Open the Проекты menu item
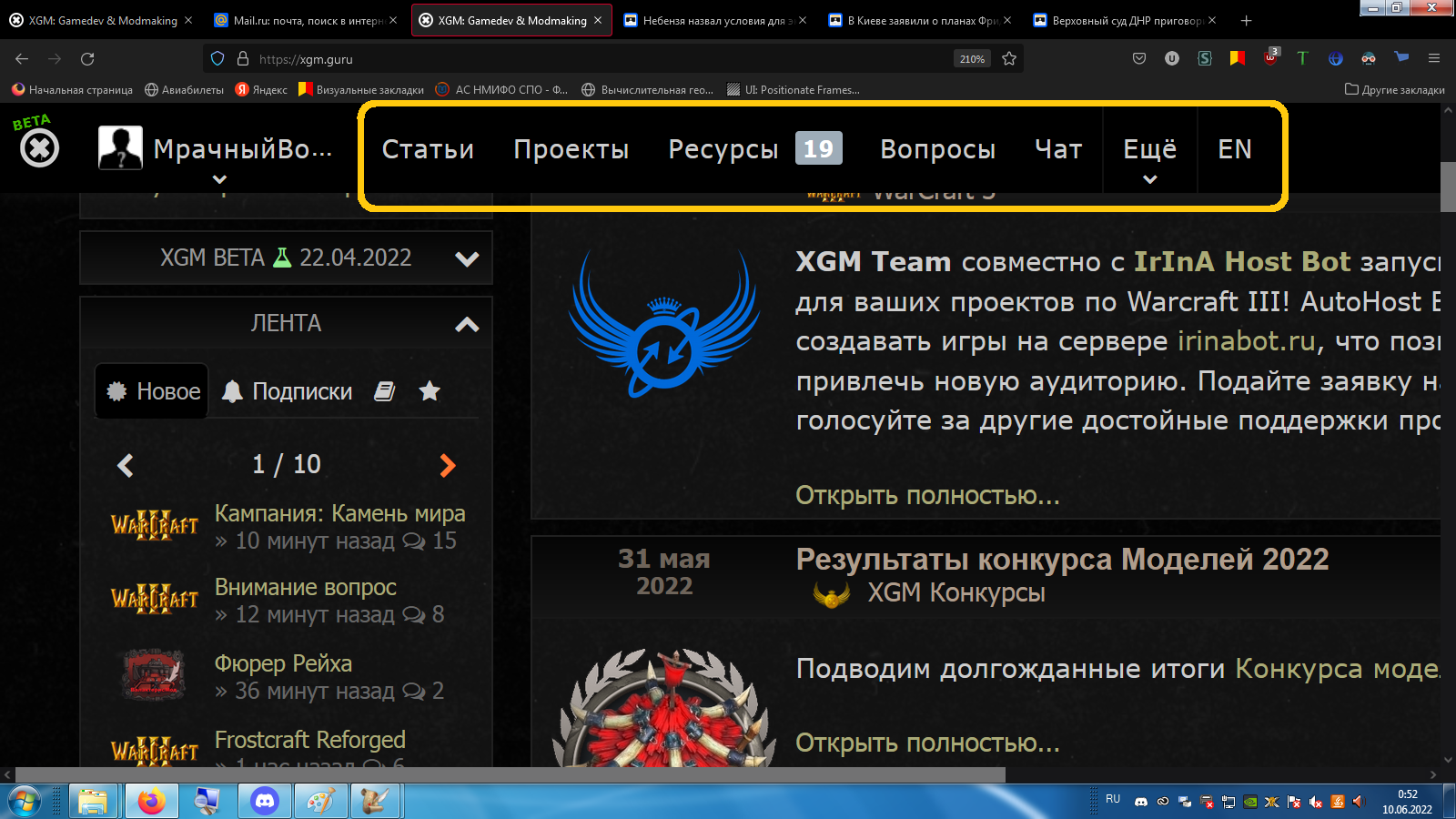The width and height of the screenshot is (1456, 819). click(x=571, y=149)
